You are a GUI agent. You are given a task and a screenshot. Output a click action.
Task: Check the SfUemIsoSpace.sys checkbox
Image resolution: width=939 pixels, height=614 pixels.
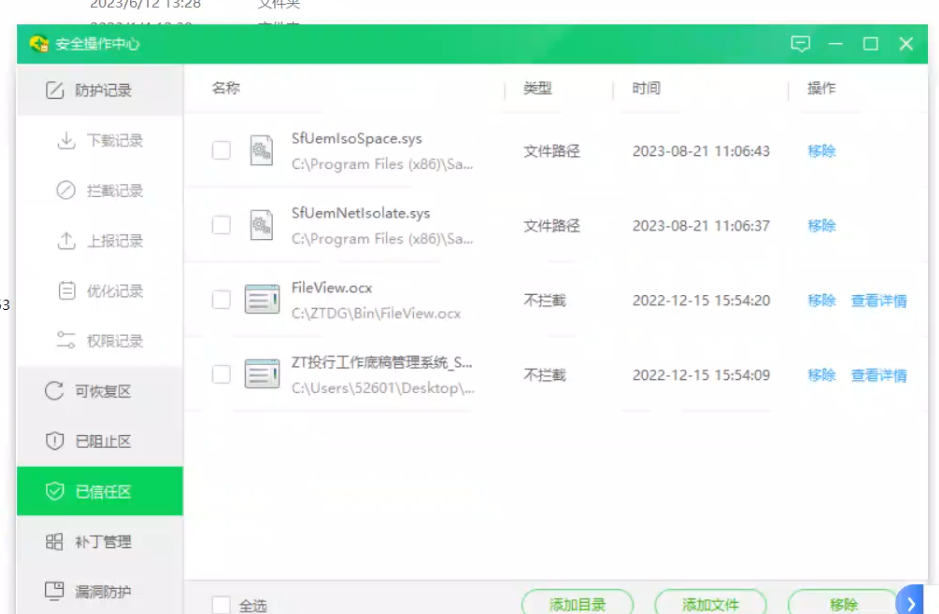[221, 151]
